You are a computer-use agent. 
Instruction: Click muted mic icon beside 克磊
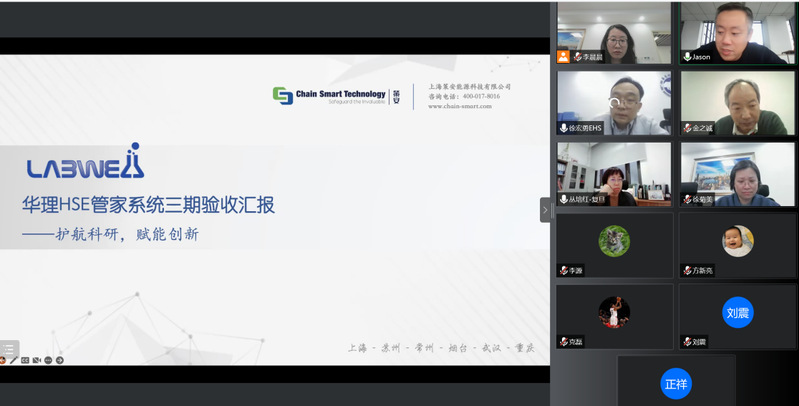(x=564, y=342)
